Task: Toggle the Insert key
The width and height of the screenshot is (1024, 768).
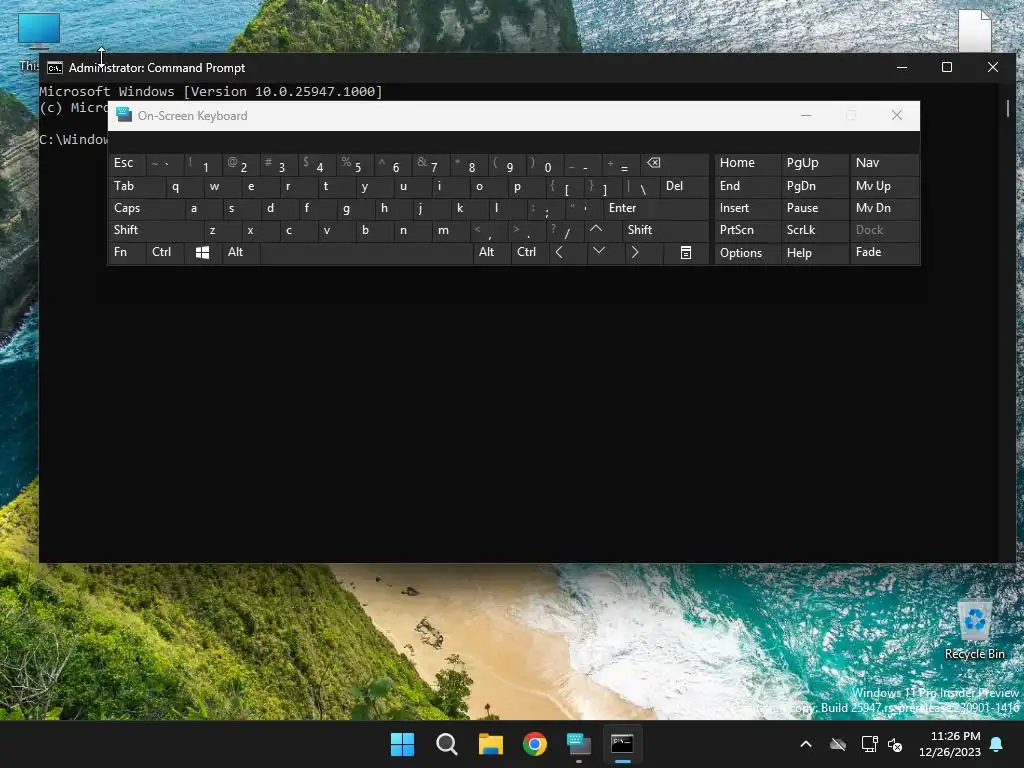Action: 747,208
